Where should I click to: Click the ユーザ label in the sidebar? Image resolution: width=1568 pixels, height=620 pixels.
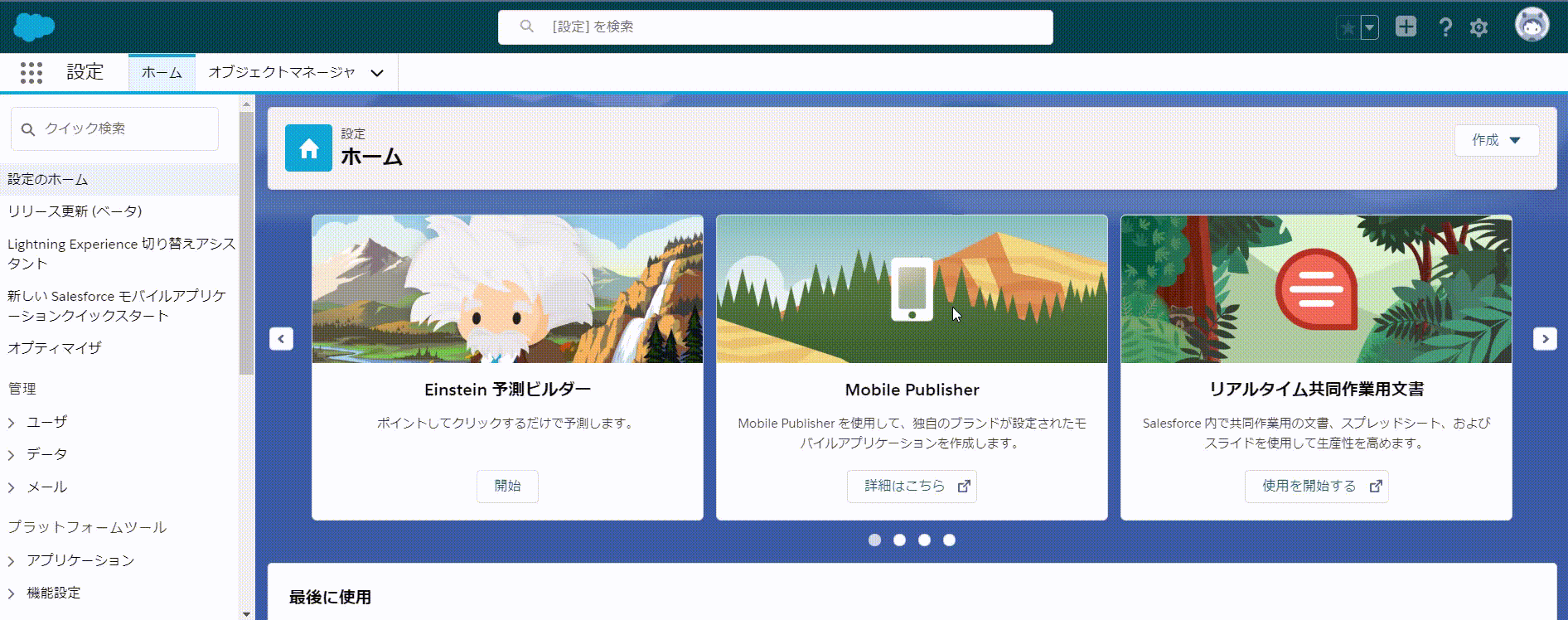47,423
